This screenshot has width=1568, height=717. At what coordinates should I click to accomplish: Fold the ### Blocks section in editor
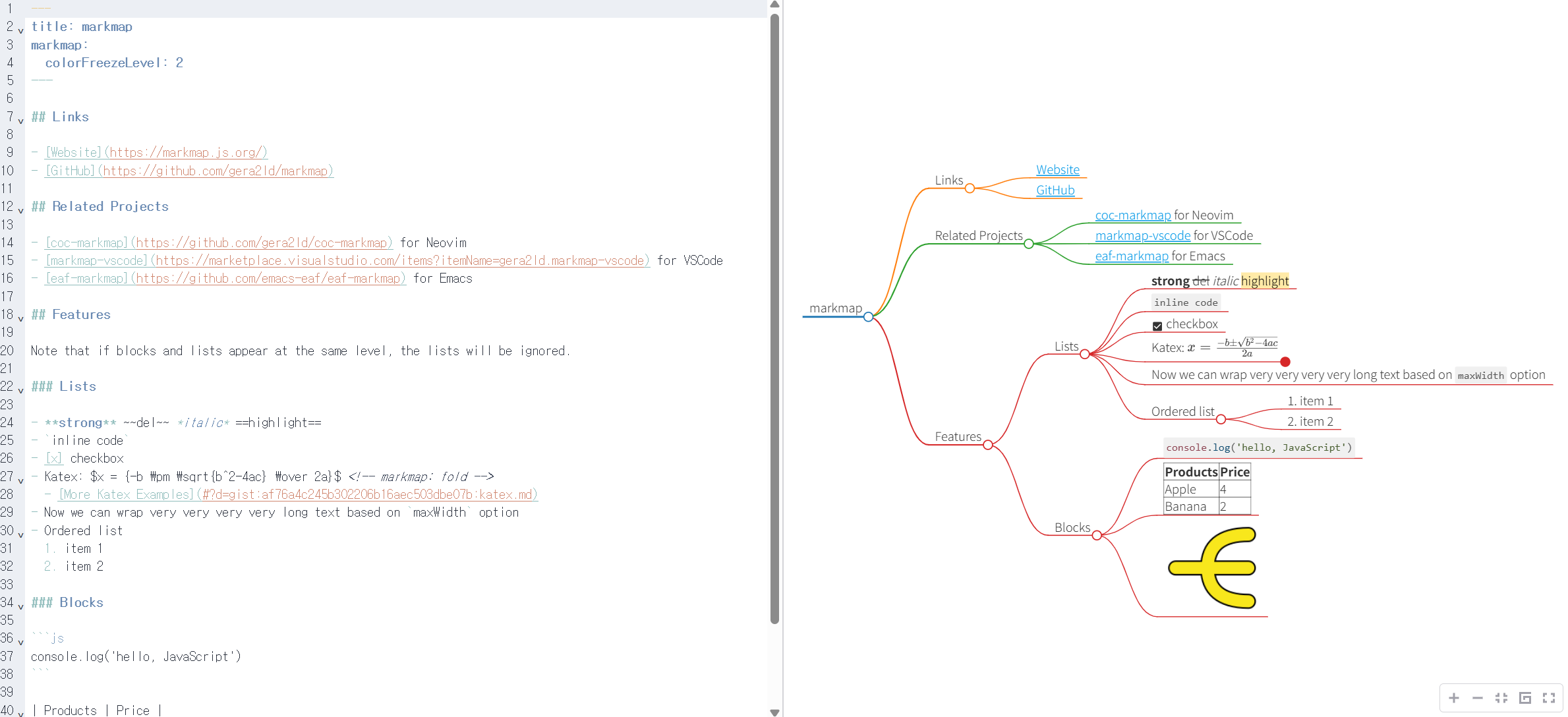21,606
